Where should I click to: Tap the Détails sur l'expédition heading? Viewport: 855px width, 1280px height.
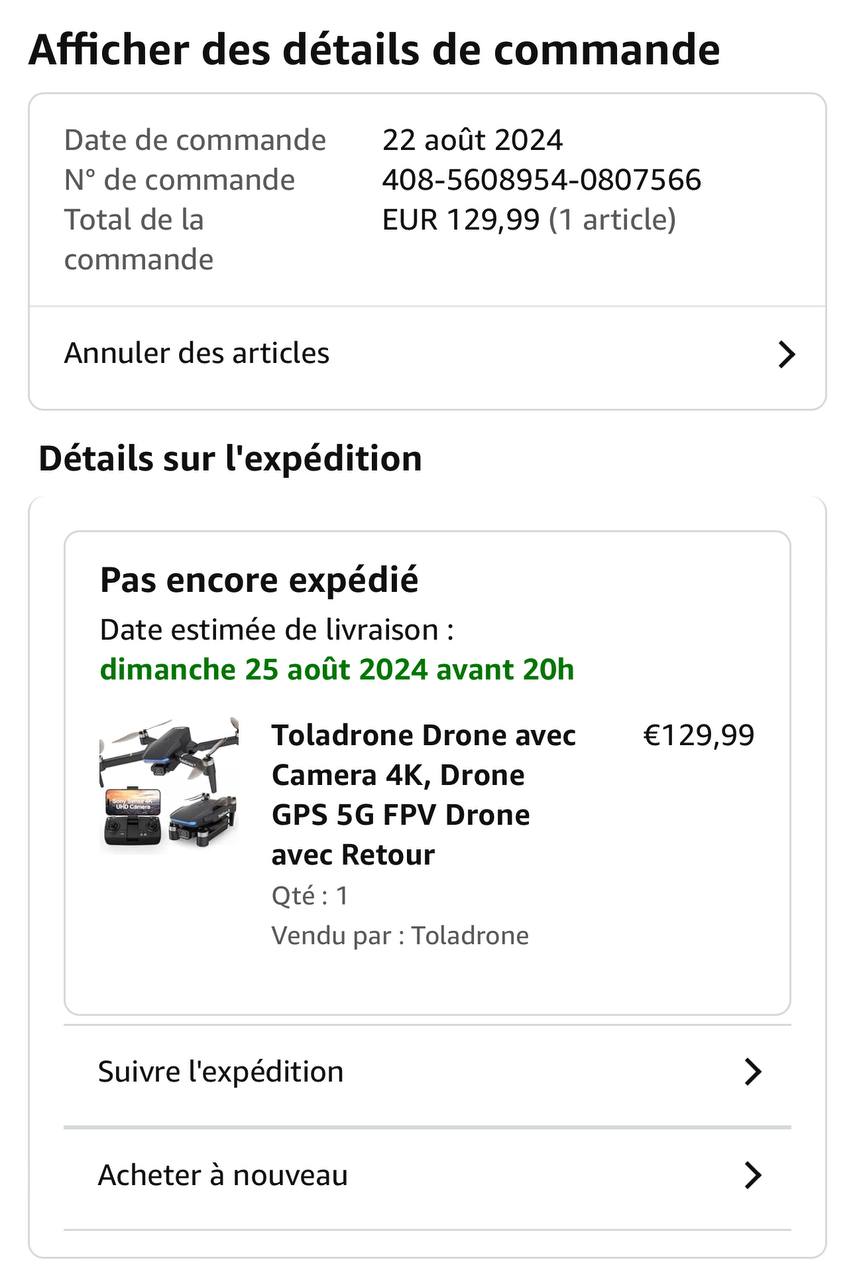pos(230,459)
